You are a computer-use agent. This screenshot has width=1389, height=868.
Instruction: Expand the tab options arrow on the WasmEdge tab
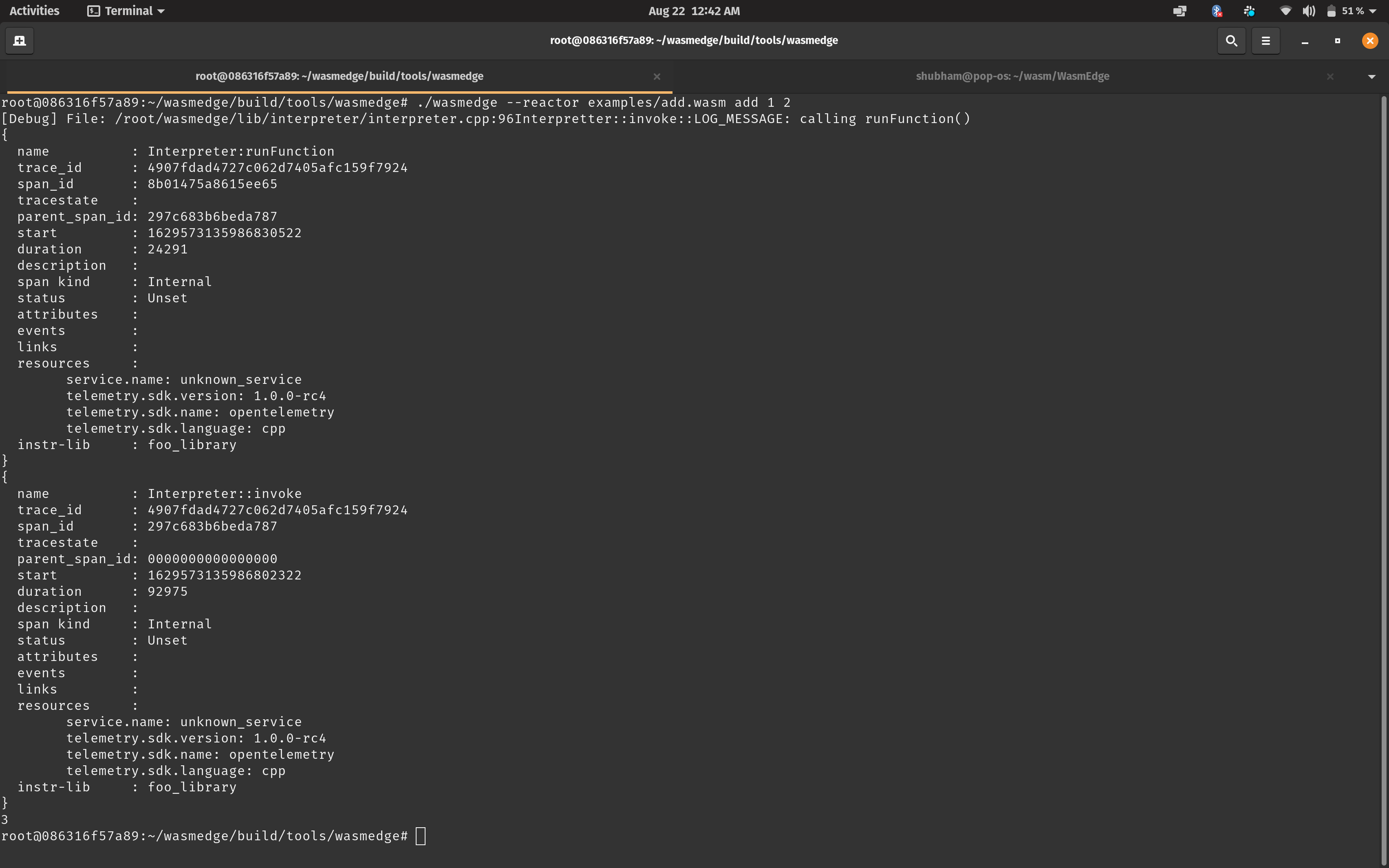pos(1372,76)
